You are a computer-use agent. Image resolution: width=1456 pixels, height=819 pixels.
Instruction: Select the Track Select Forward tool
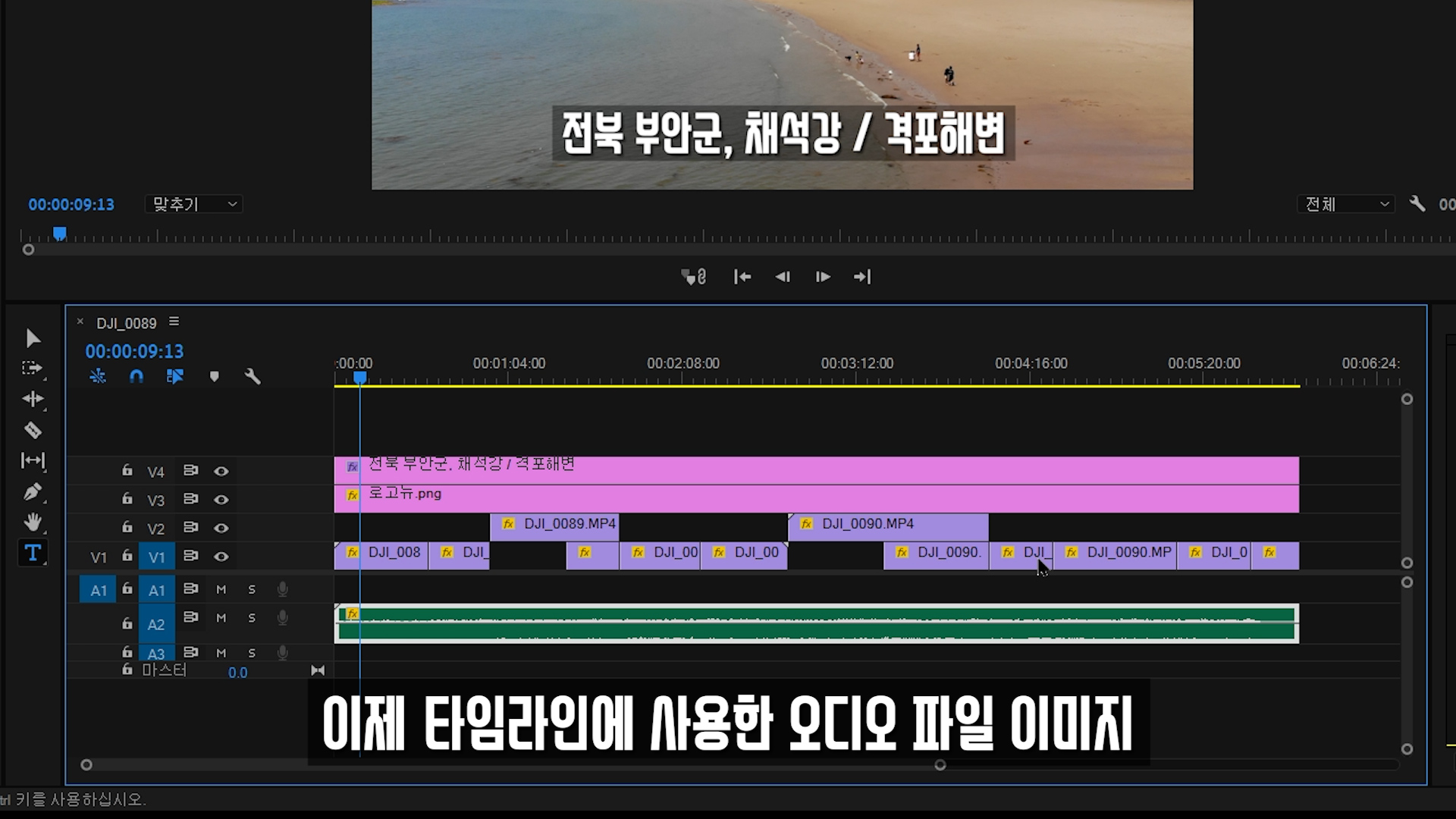point(33,369)
